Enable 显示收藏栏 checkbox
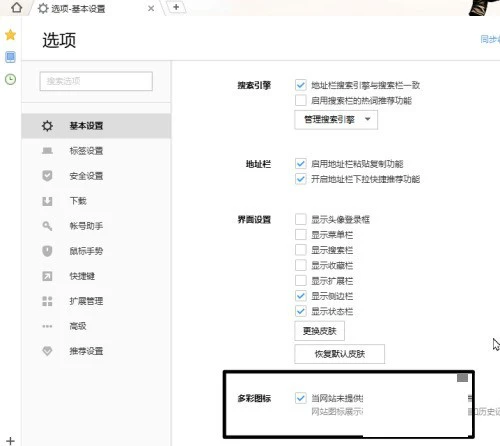 point(300,265)
